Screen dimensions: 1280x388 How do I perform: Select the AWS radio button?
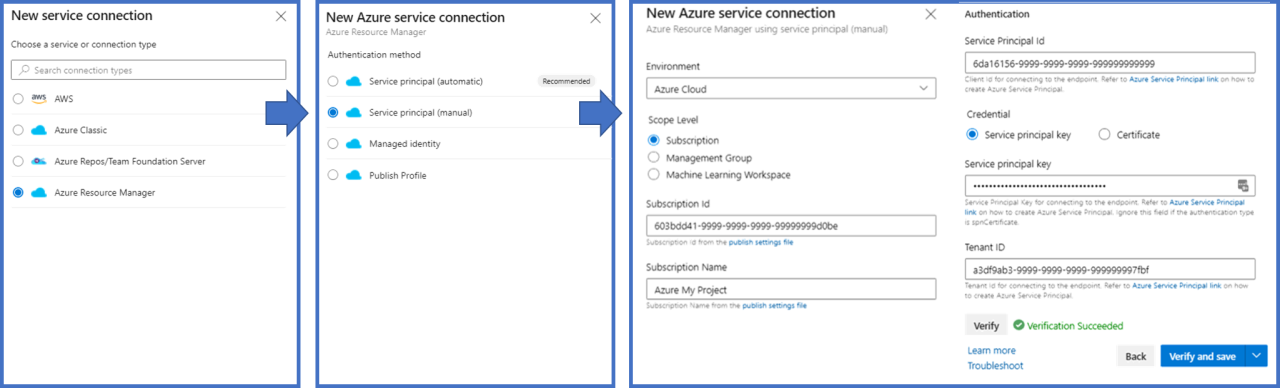click(x=18, y=99)
